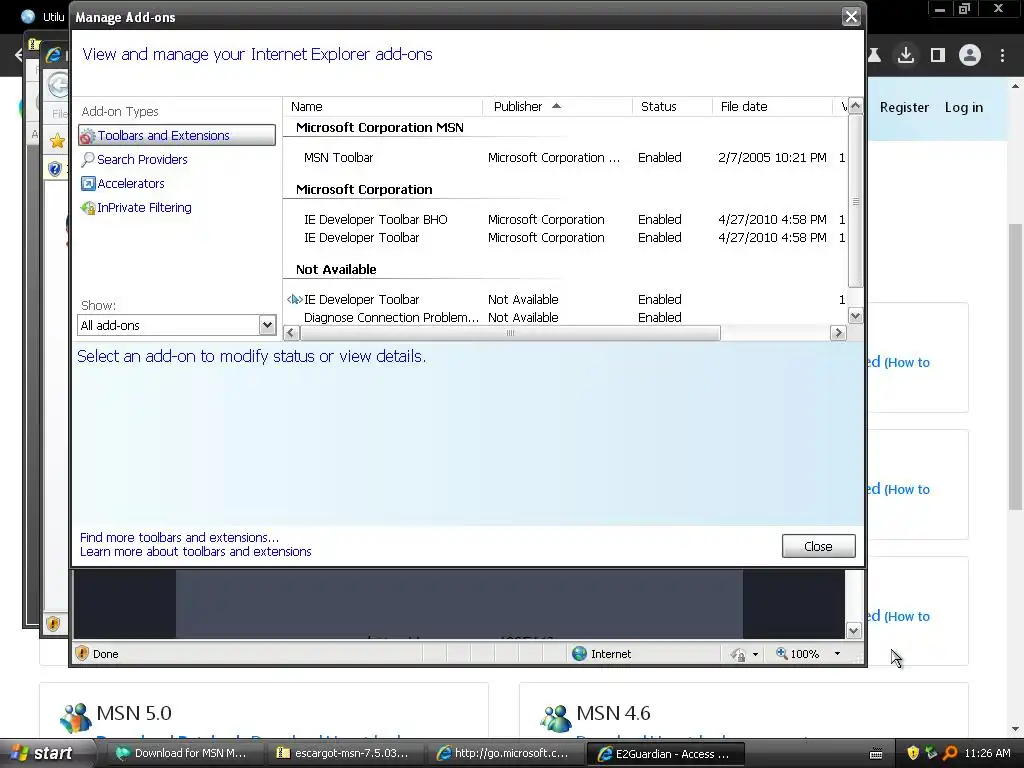Click the tray security shield icon
This screenshot has height=768, width=1024.
pos(913,753)
